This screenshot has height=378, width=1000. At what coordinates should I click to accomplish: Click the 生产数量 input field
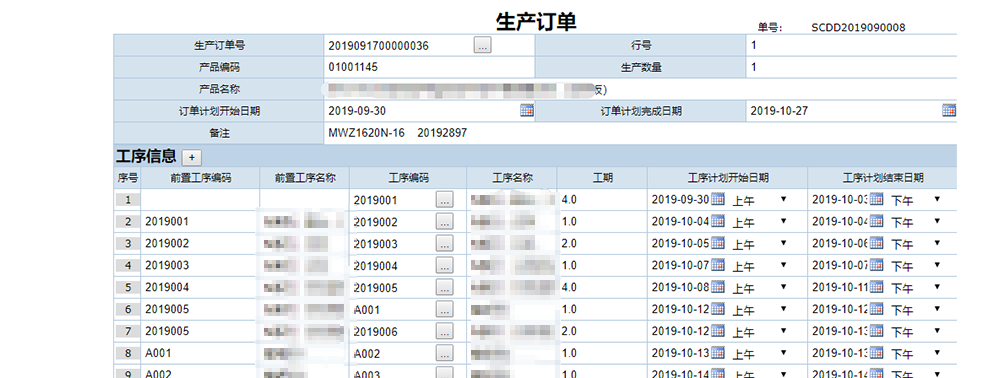(x=851, y=67)
